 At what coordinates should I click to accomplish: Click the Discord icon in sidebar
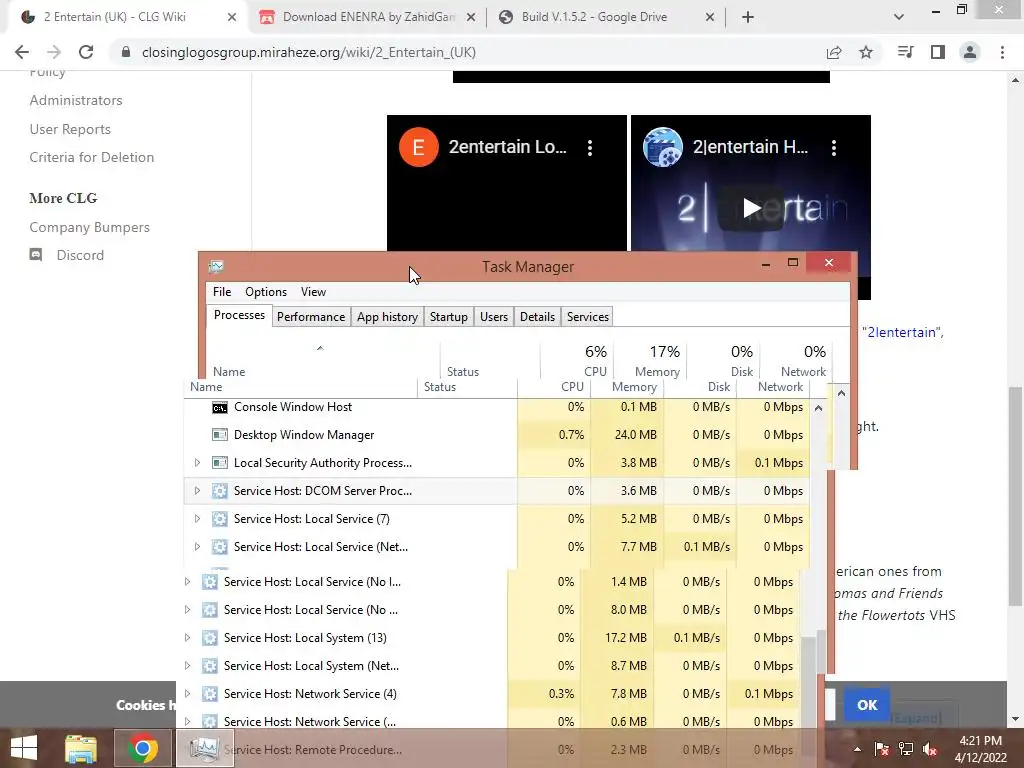point(36,255)
